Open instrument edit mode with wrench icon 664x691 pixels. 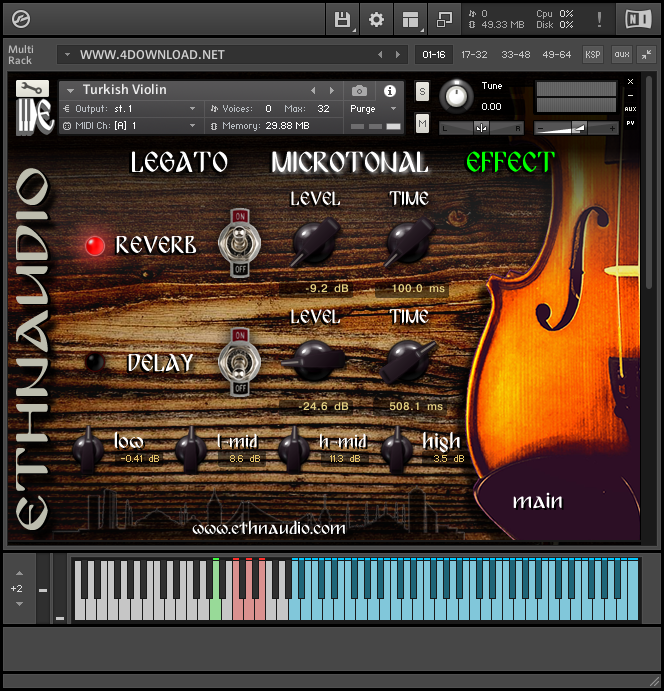pos(33,89)
